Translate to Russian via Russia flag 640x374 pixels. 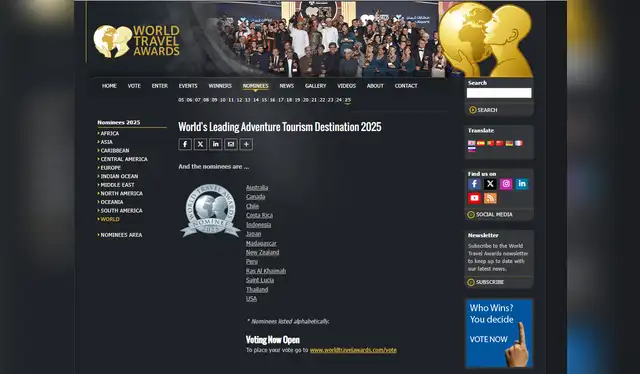(x=471, y=149)
